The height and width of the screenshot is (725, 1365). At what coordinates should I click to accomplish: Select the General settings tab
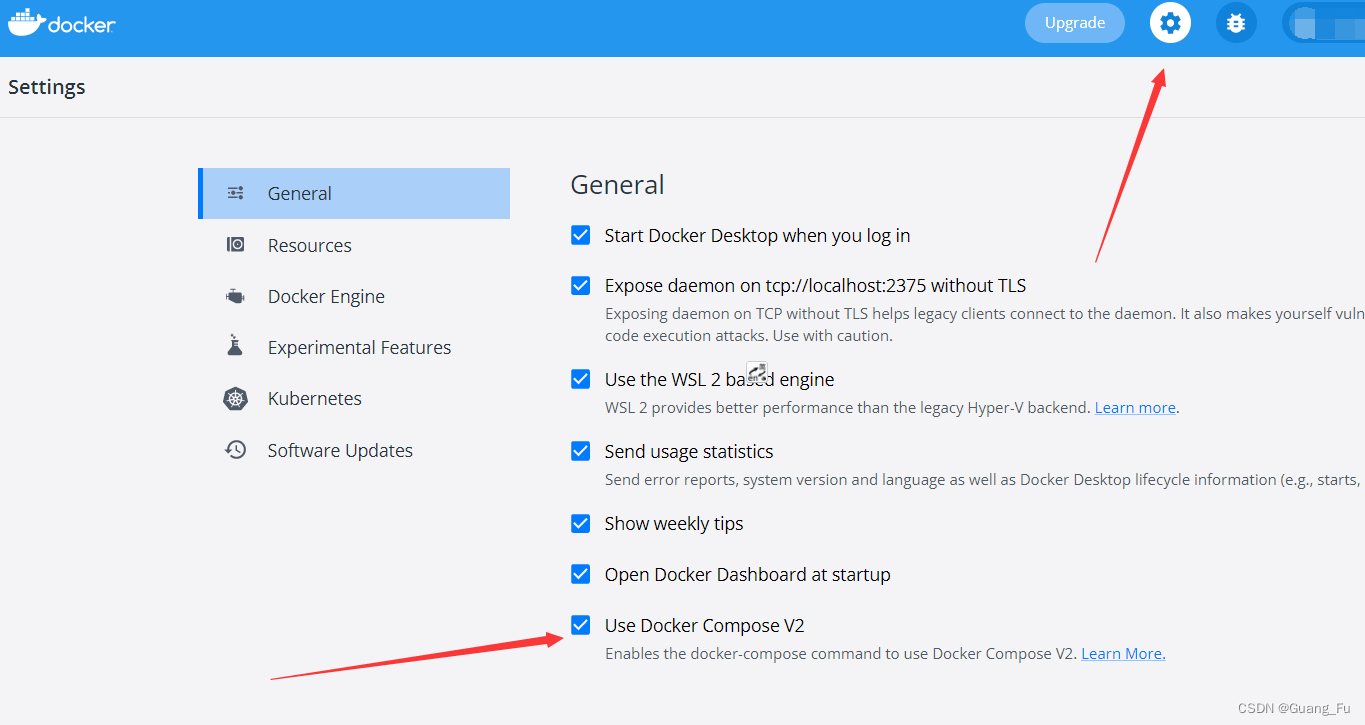point(354,193)
